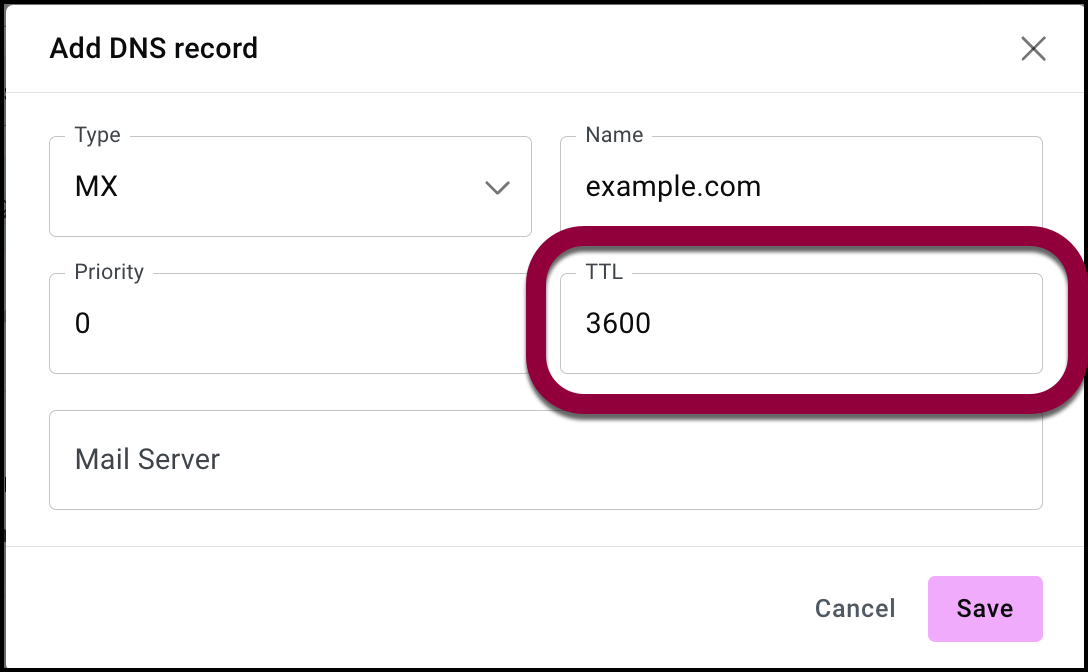Close the Add DNS record dialog
Viewport: 1088px width, 672px height.
click(x=1033, y=49)
